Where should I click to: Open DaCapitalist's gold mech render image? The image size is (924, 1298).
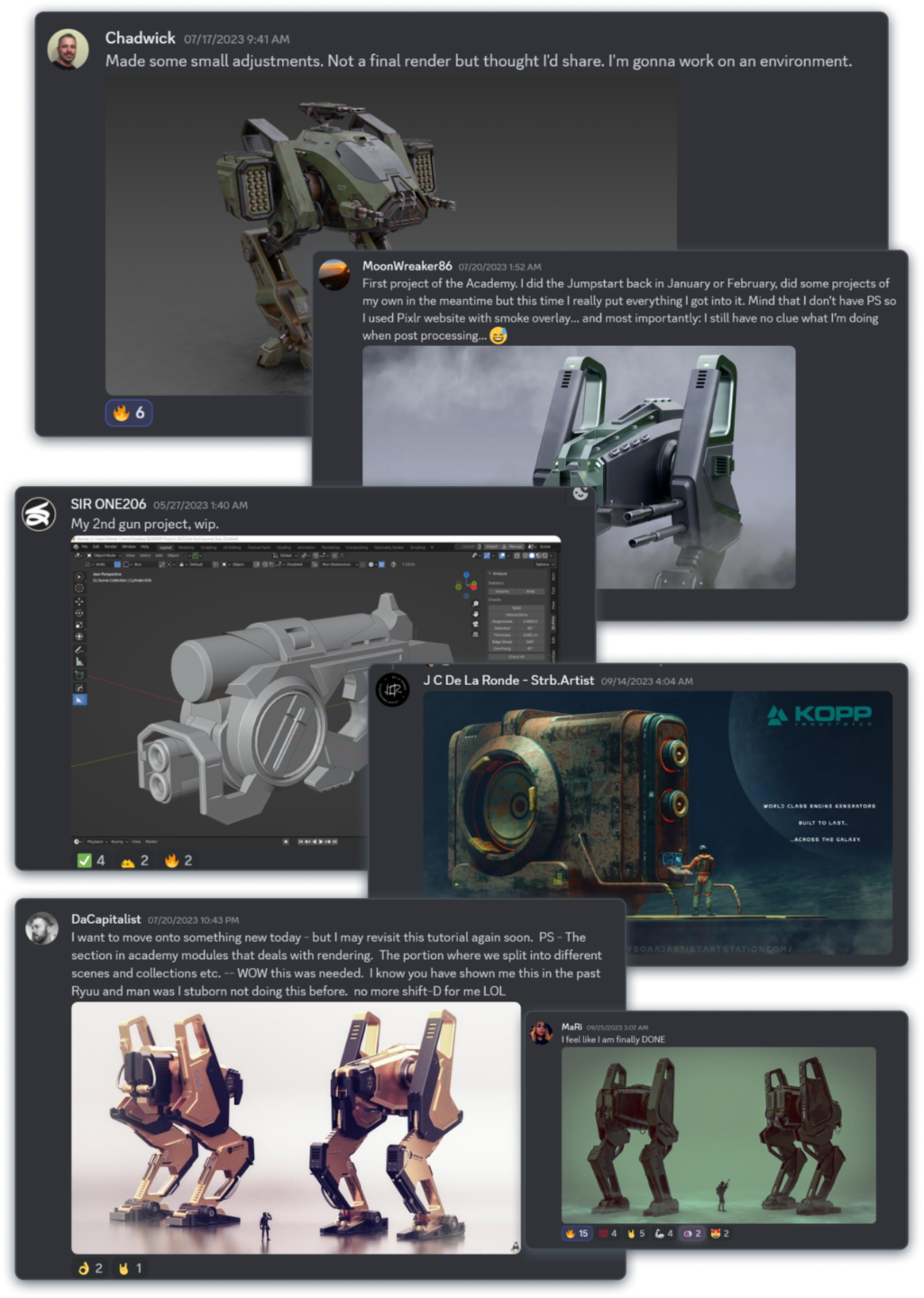(x=297, y=1128)
